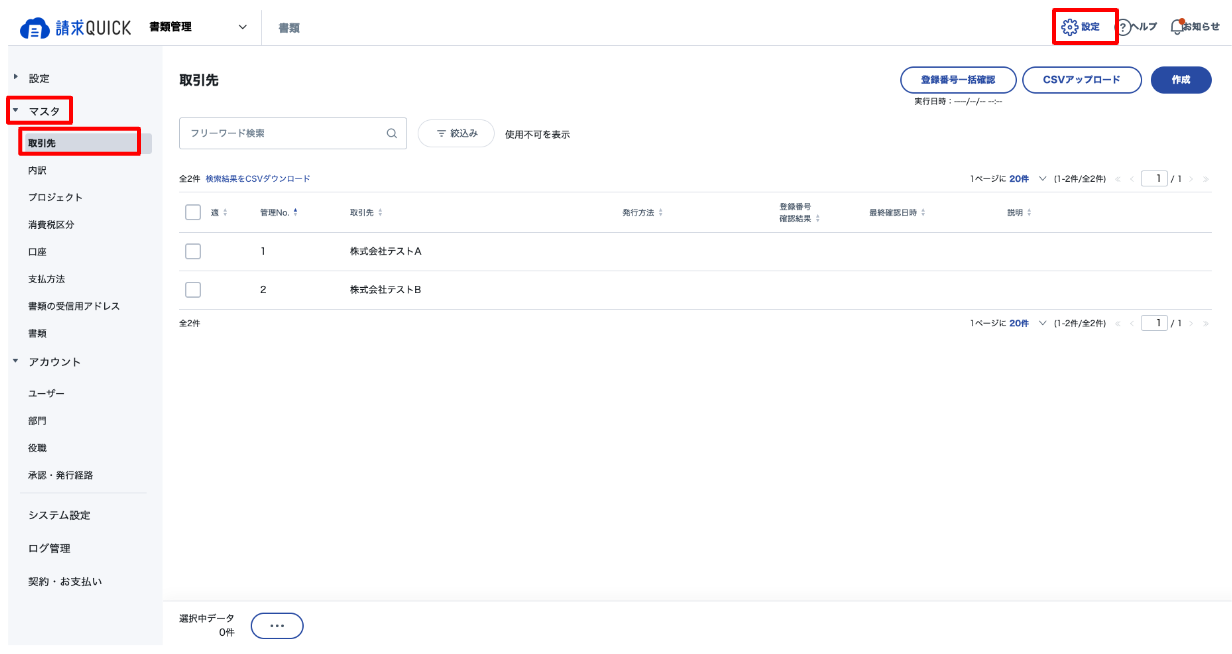
Task: Switch to the 書類 header tab
Action: coord(289,28)
